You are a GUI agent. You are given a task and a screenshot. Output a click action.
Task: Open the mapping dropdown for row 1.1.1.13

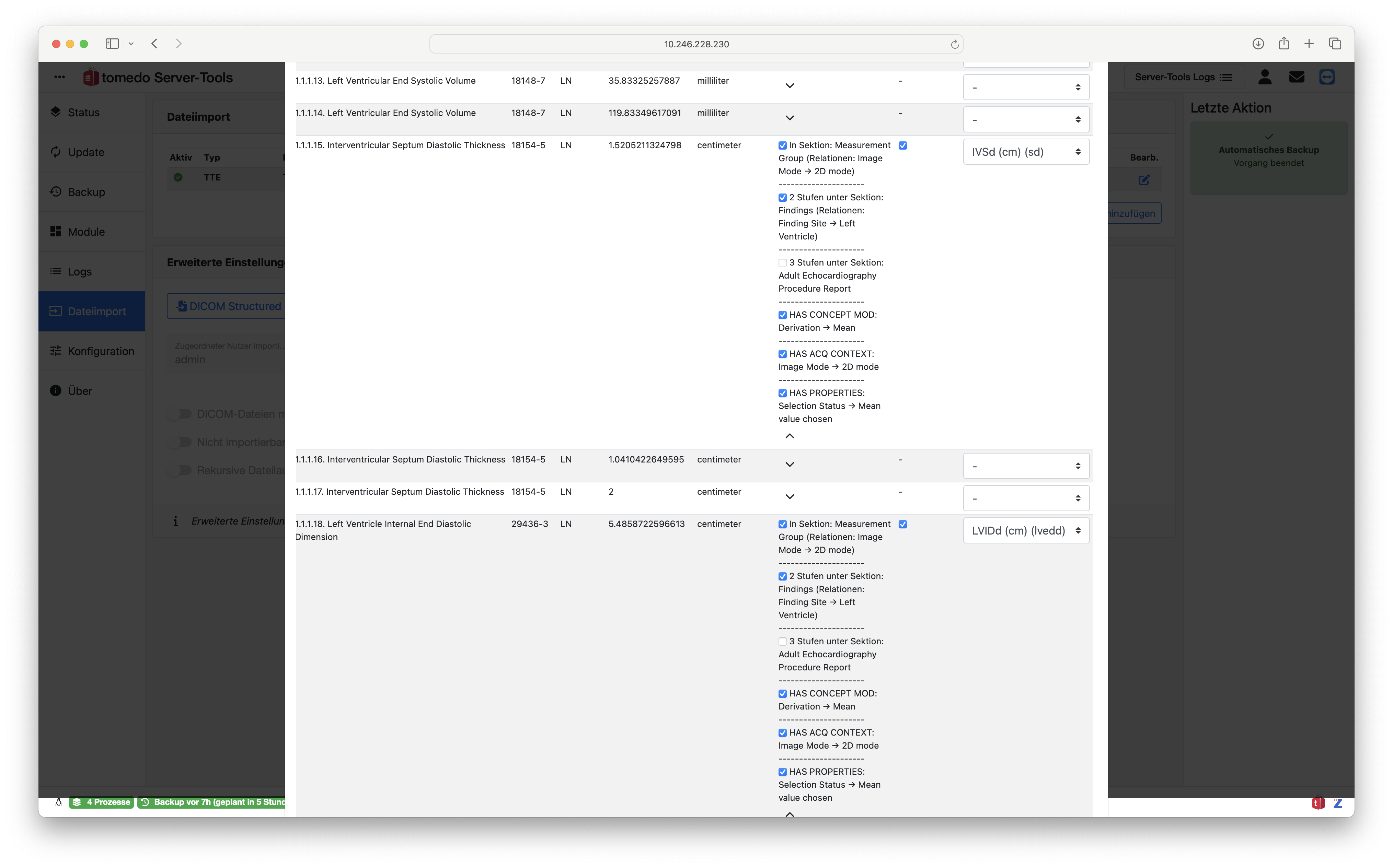point(1026,87)
